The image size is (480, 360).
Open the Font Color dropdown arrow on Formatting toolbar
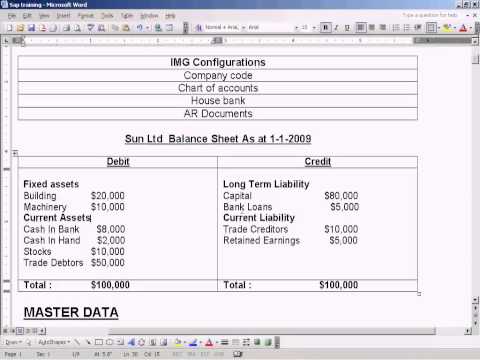pos(471,27)
